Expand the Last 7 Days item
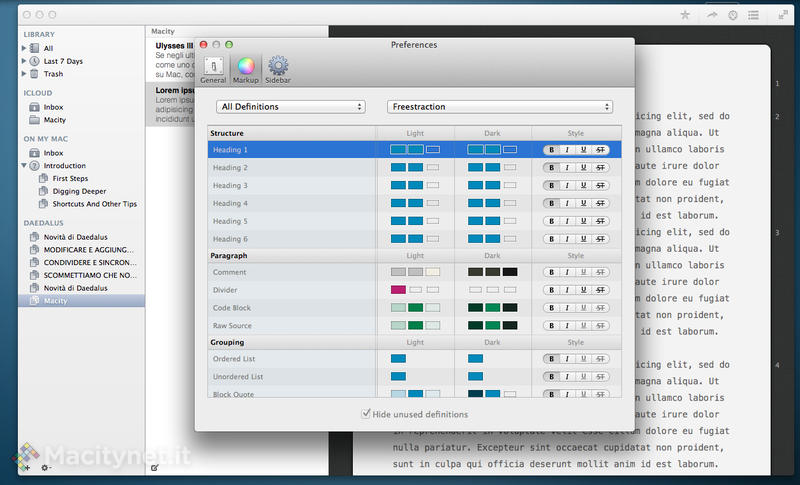Screen dimensions: 800x485 pos(23,61)
